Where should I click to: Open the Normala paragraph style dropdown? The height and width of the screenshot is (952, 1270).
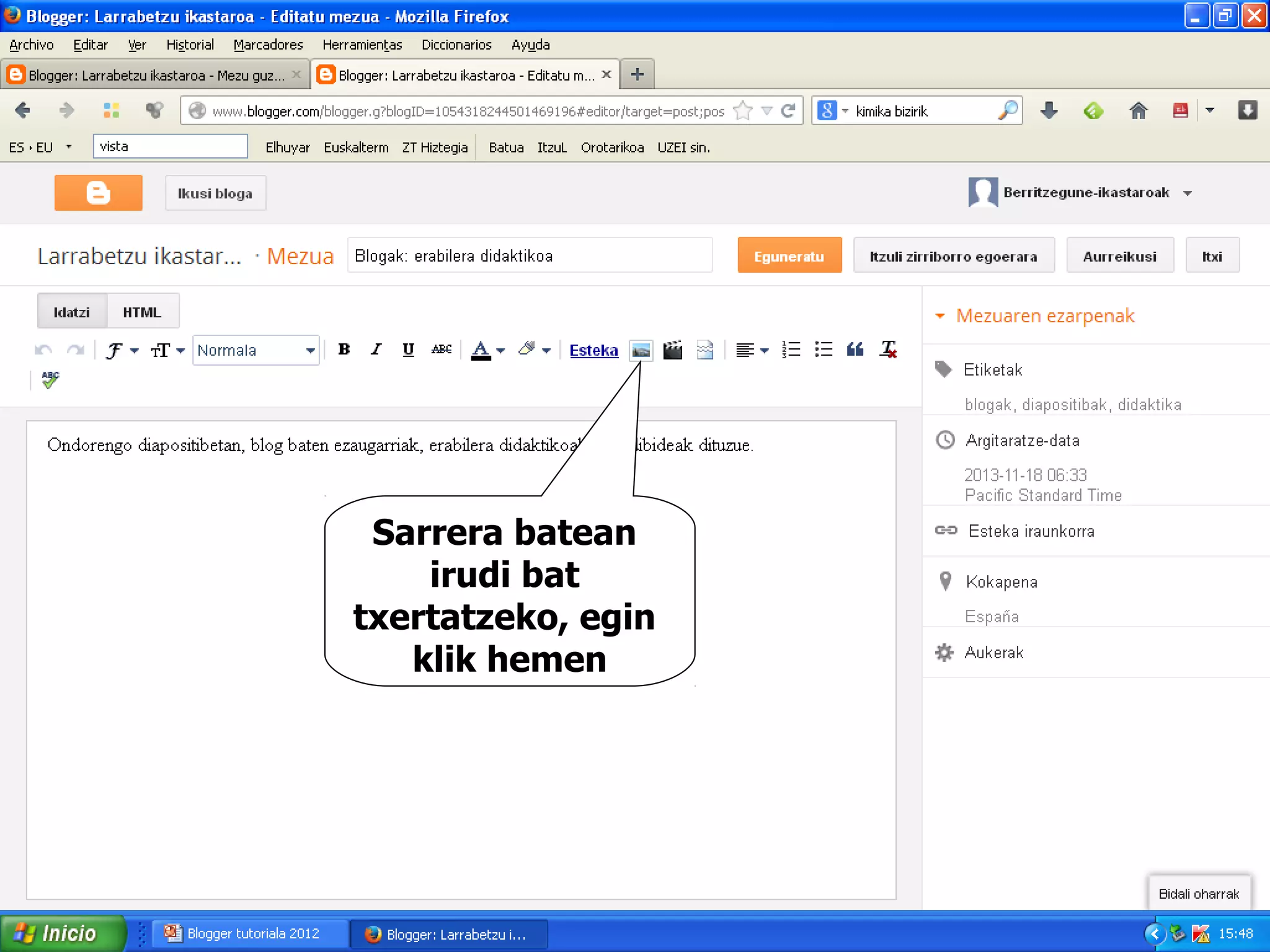coord(256,350)
